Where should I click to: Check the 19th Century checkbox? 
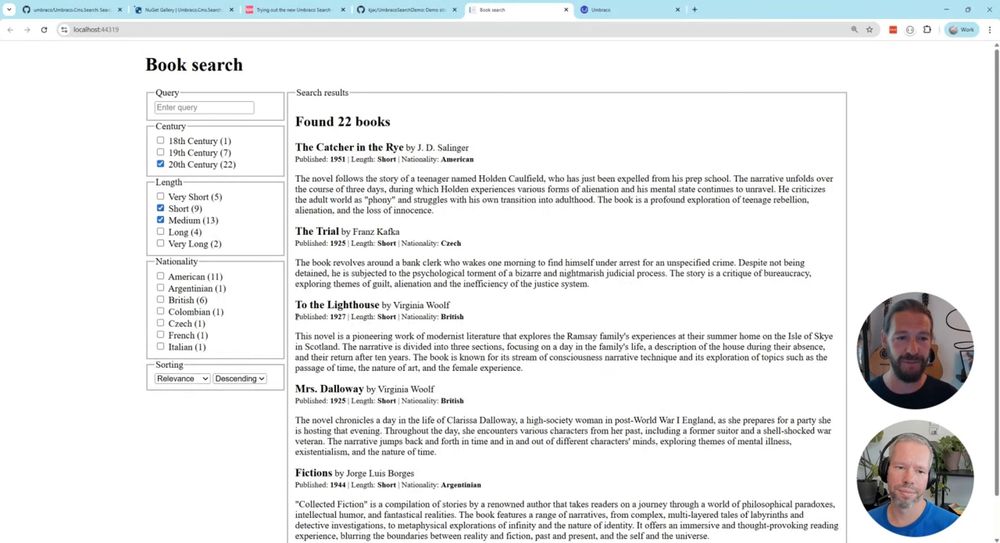pos(160,152)
